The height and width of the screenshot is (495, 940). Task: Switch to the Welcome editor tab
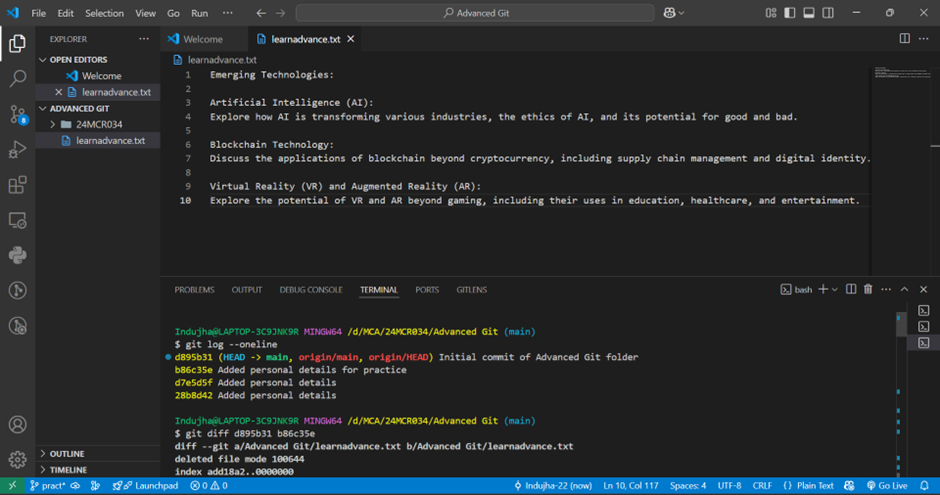coord(203,39)
